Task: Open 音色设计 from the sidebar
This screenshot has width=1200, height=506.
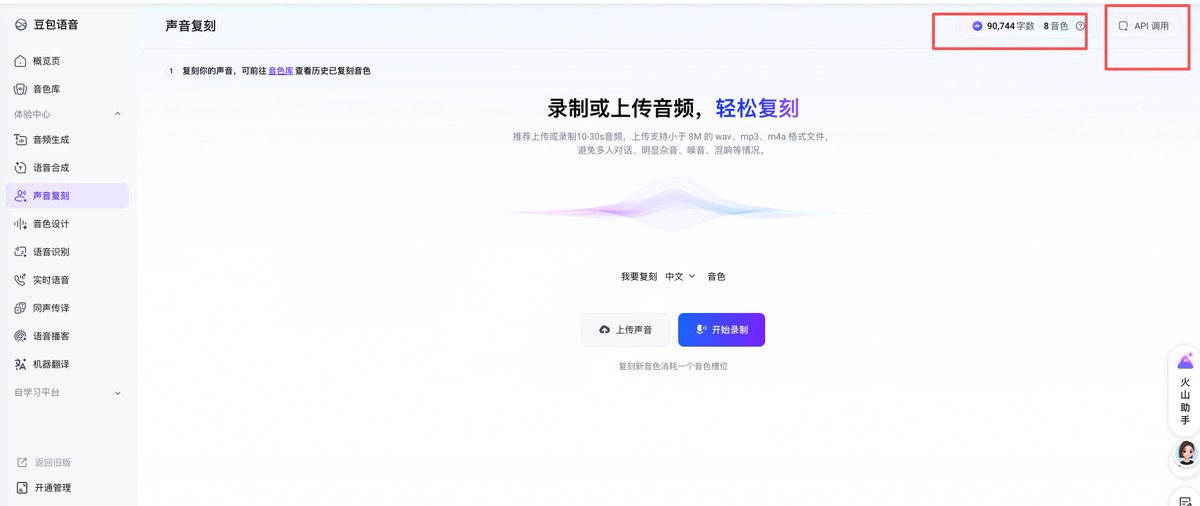Action: (x=67, y=224)
